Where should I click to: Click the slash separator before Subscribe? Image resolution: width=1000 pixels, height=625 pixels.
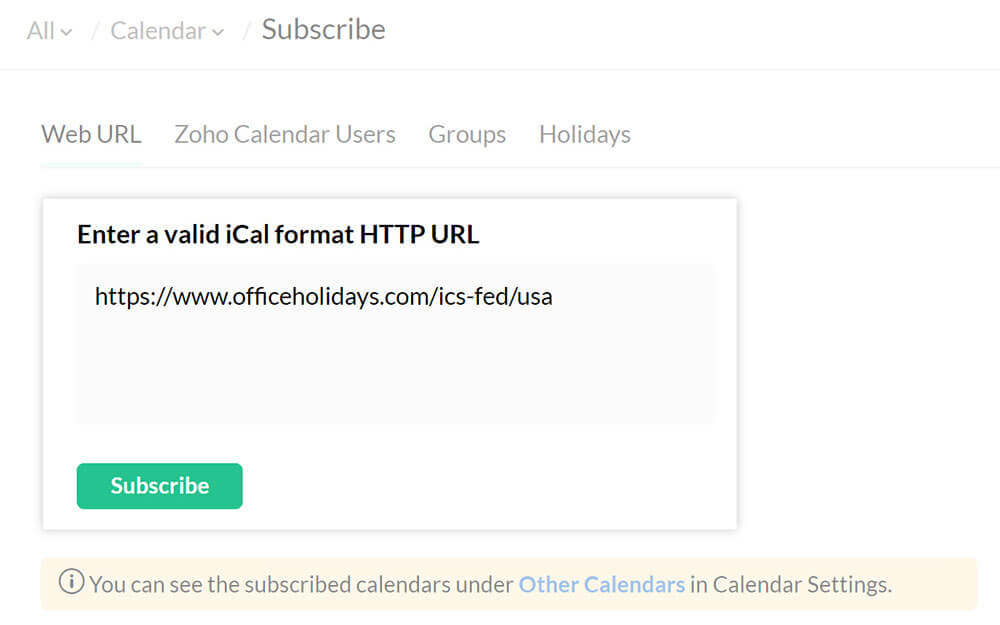click(246, 31)
